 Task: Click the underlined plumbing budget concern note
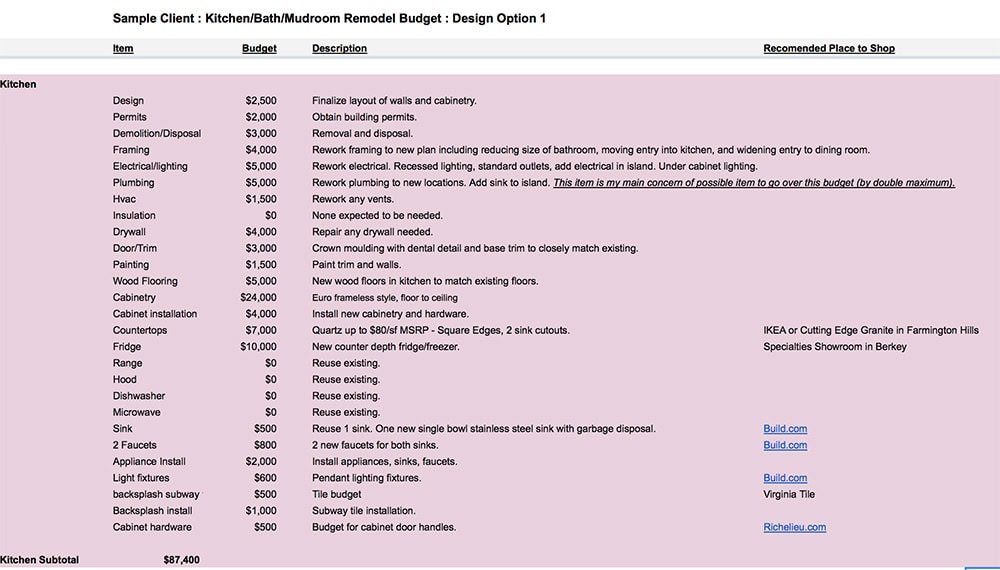coord(753,183)
